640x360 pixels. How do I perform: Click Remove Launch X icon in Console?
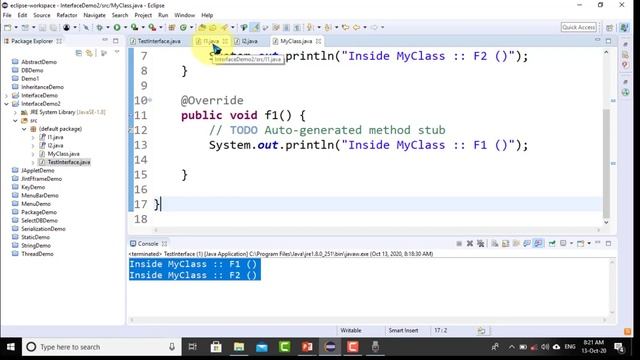click(x=470, y=244)
